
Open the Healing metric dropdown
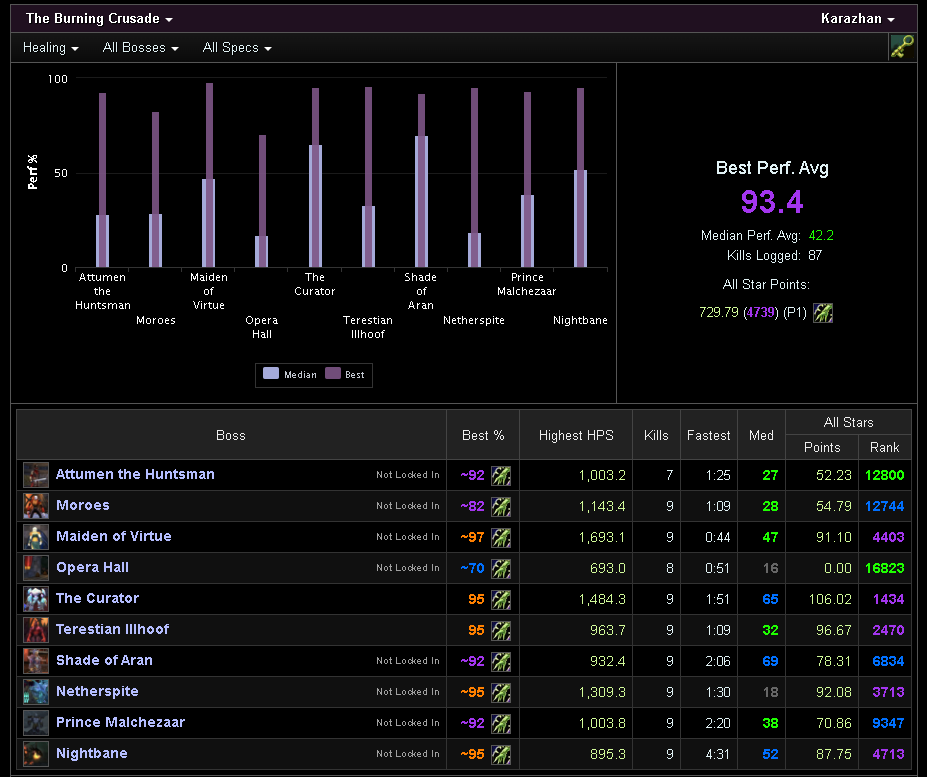pos(50,47)
